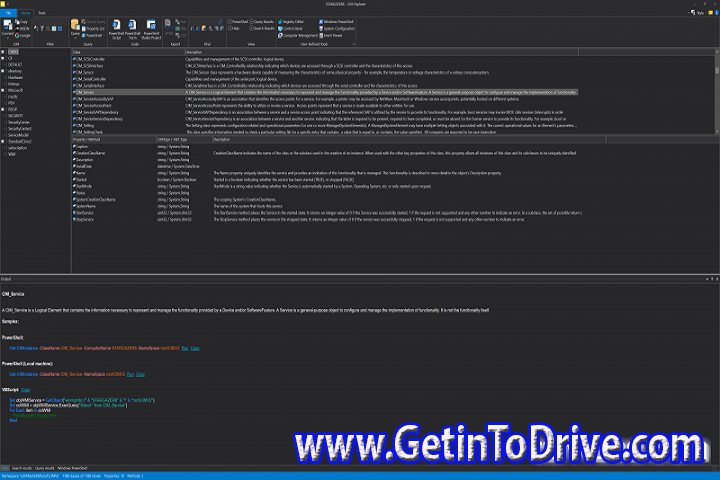Click the Google search ribbon button
The width and height of the screenshot is (720, 480).
[23, 35]
